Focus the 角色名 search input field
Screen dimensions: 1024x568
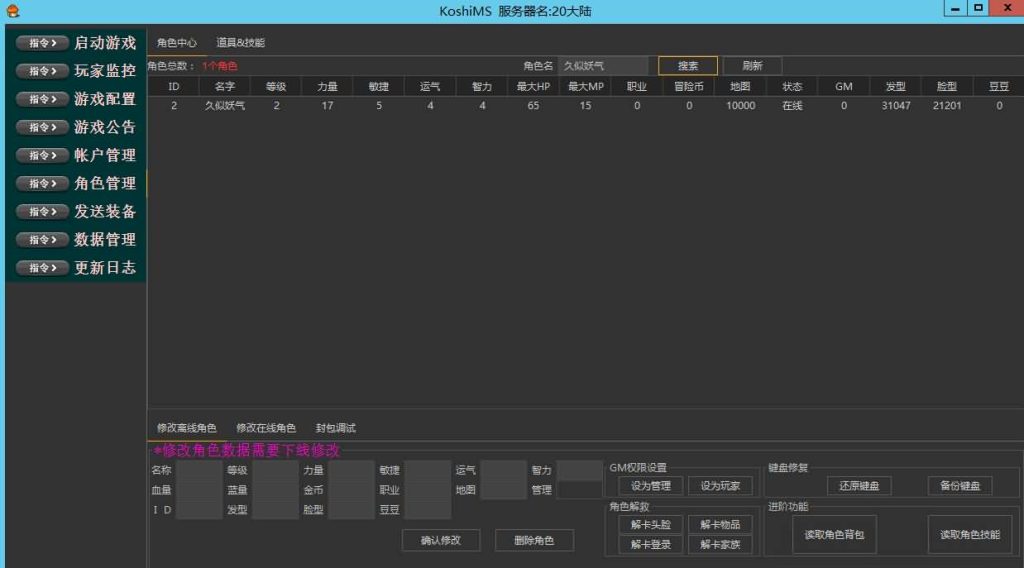point(603,66)
